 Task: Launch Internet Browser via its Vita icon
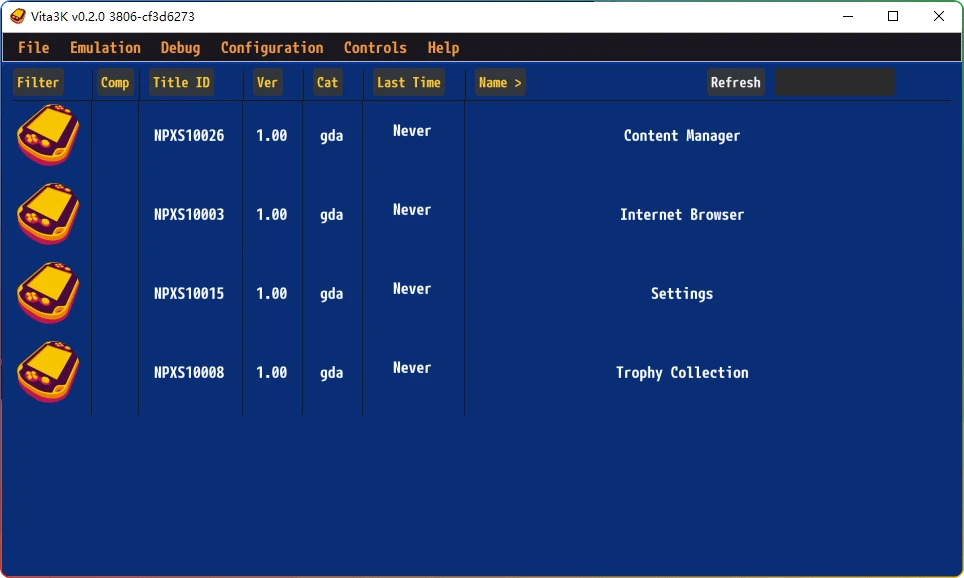tap(48, 213)
